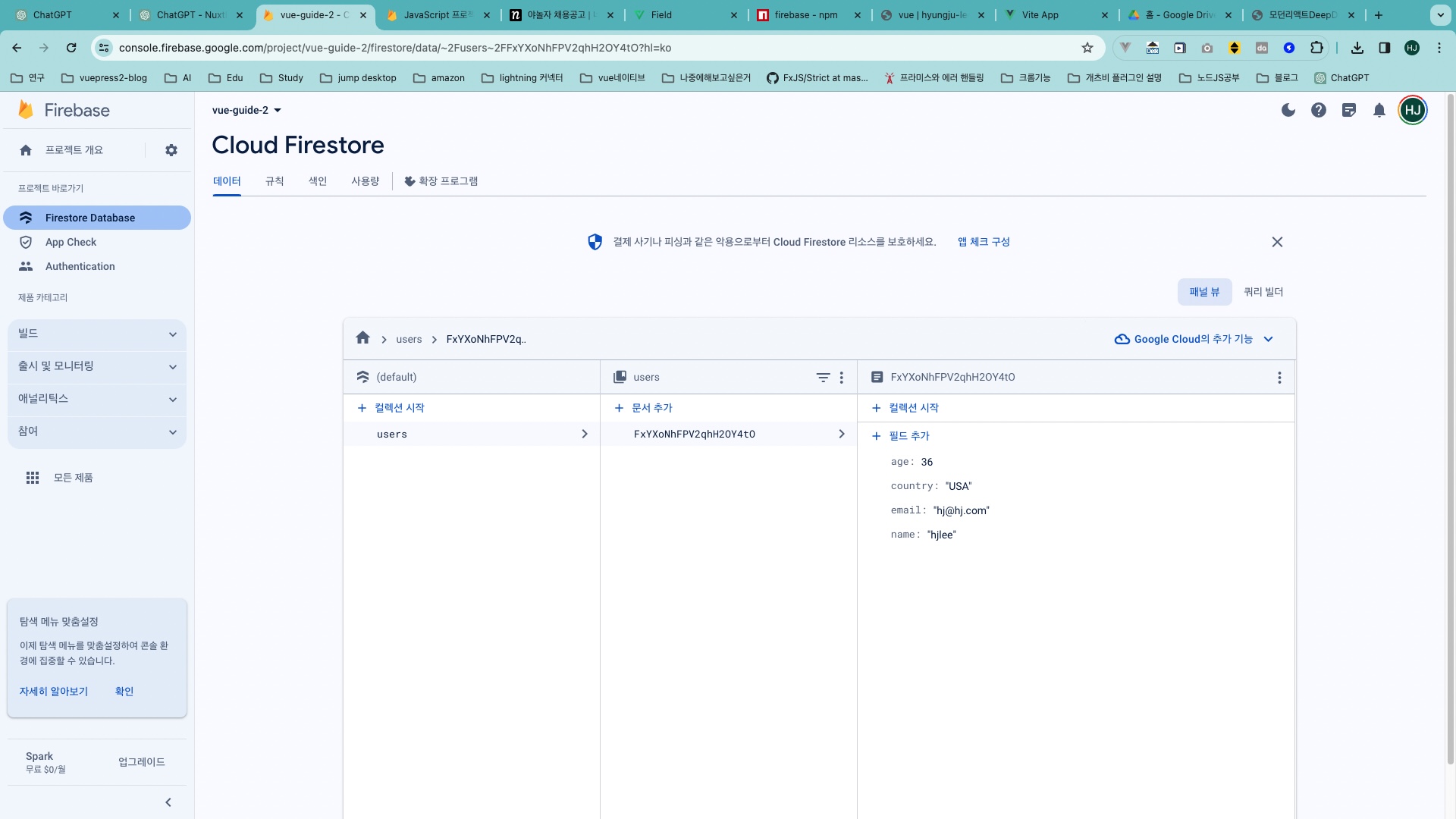This screenshot has width=1456, height=819.
Task: Expand the 애널리틱스 category
Action: point(97,399)
